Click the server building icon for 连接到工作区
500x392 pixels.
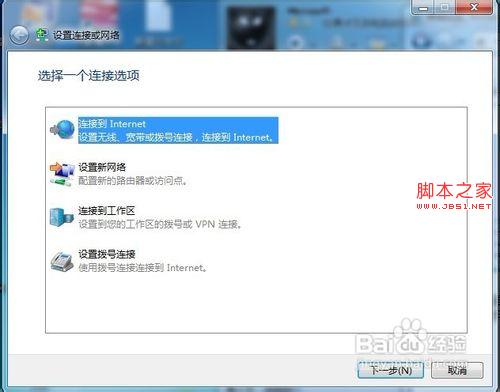[61, 217]
